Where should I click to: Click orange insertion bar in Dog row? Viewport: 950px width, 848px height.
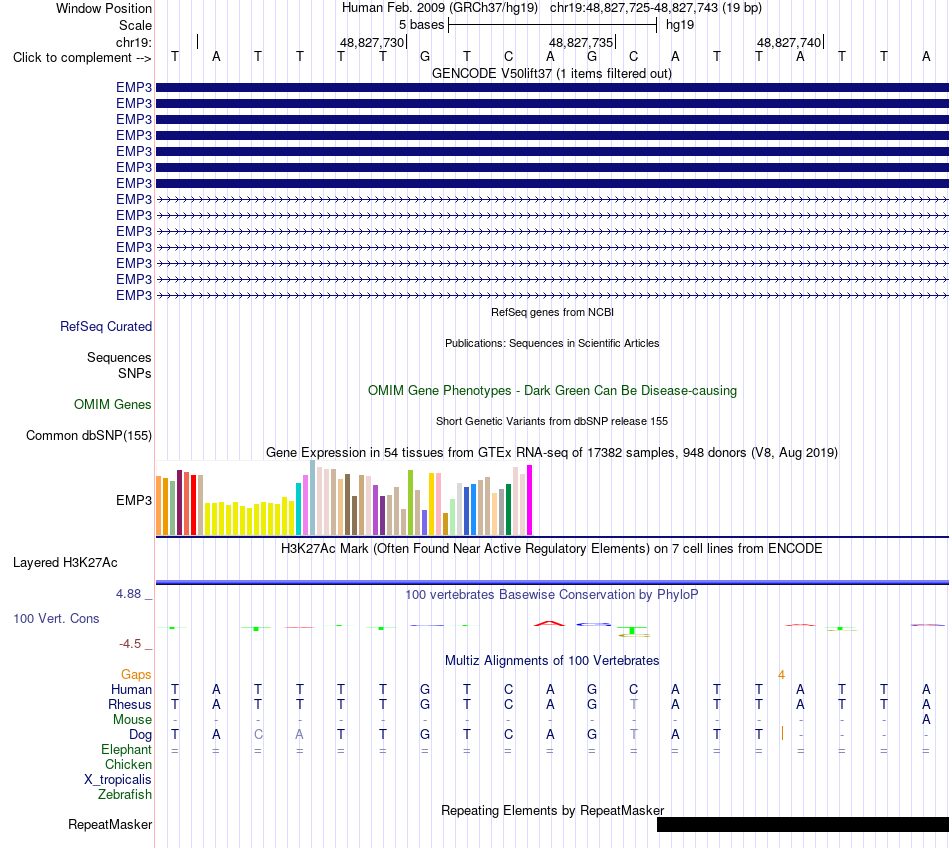click(782, 734)
